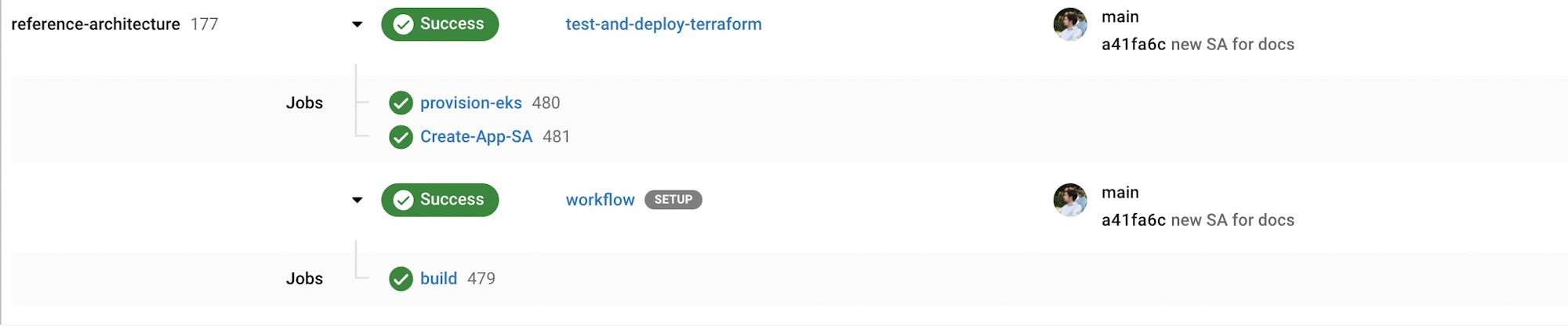Click the test-and-deploy-terraform user avatar
Screen dimensions: 1568x326
[1069, 24]
